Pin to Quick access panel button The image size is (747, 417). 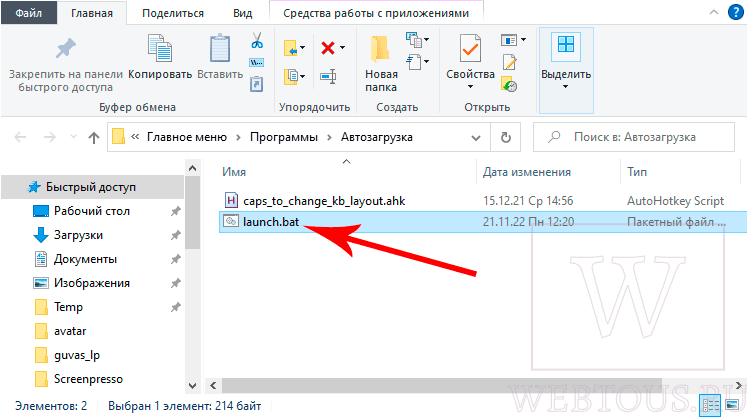66,63
